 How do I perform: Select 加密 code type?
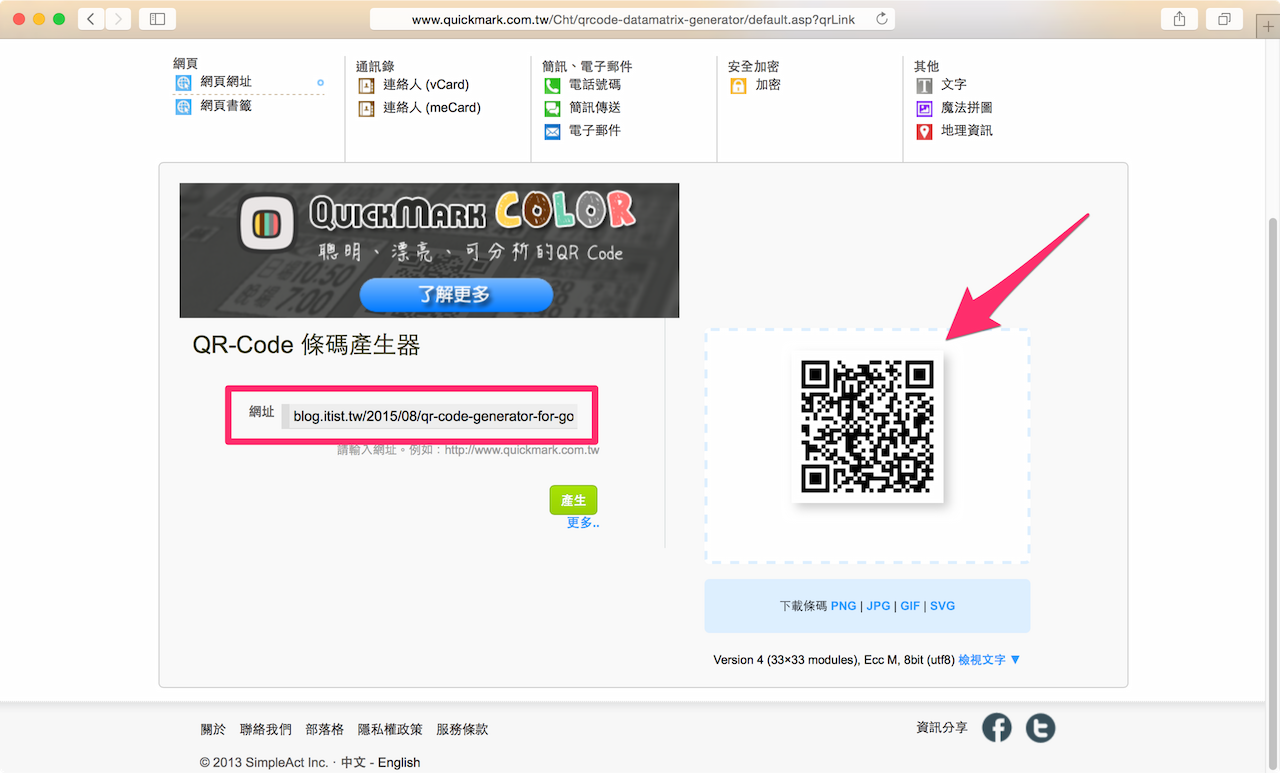pyautogui.click(x=768, y=85)
